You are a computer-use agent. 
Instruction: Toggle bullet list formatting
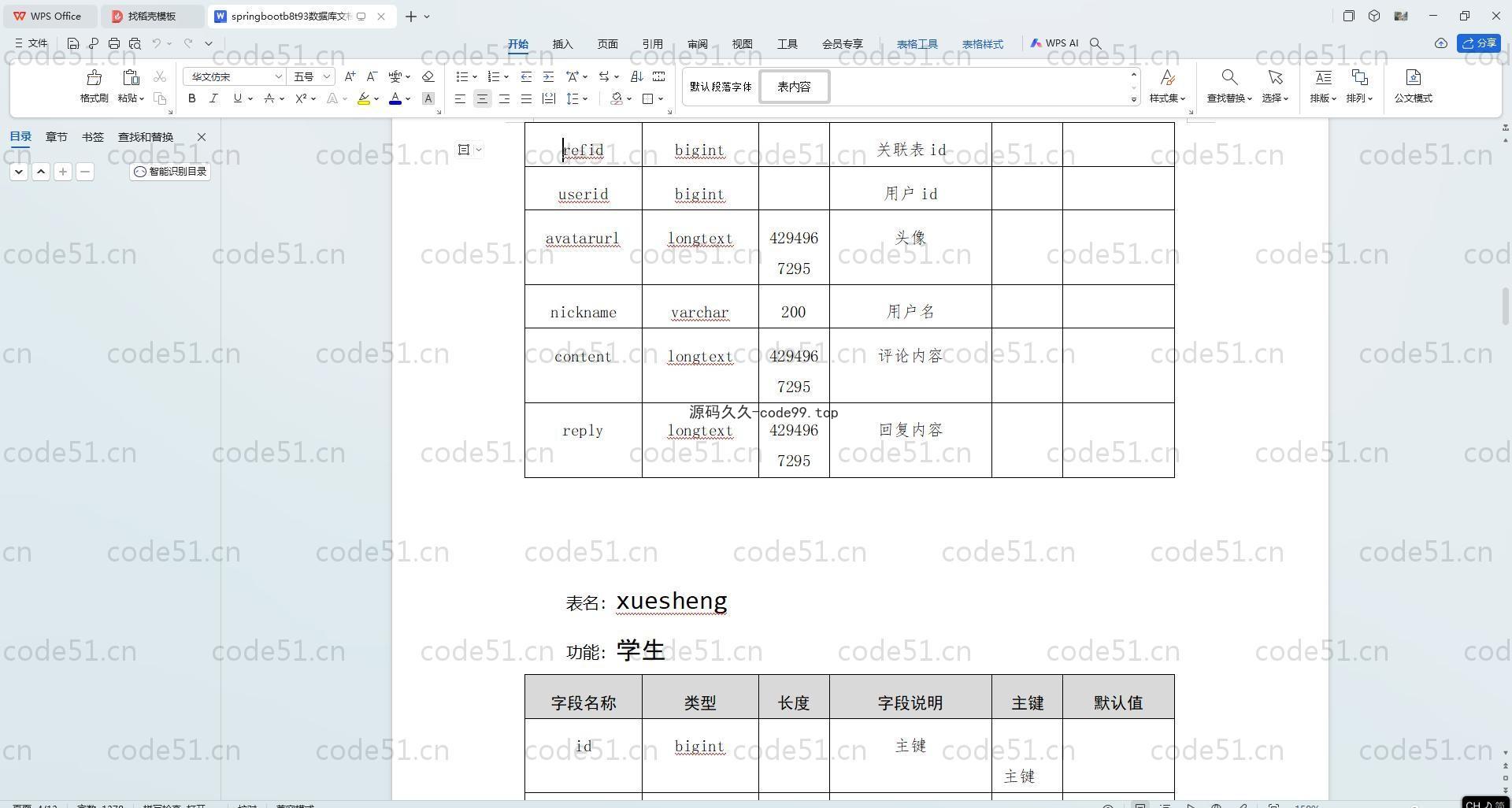462,76
